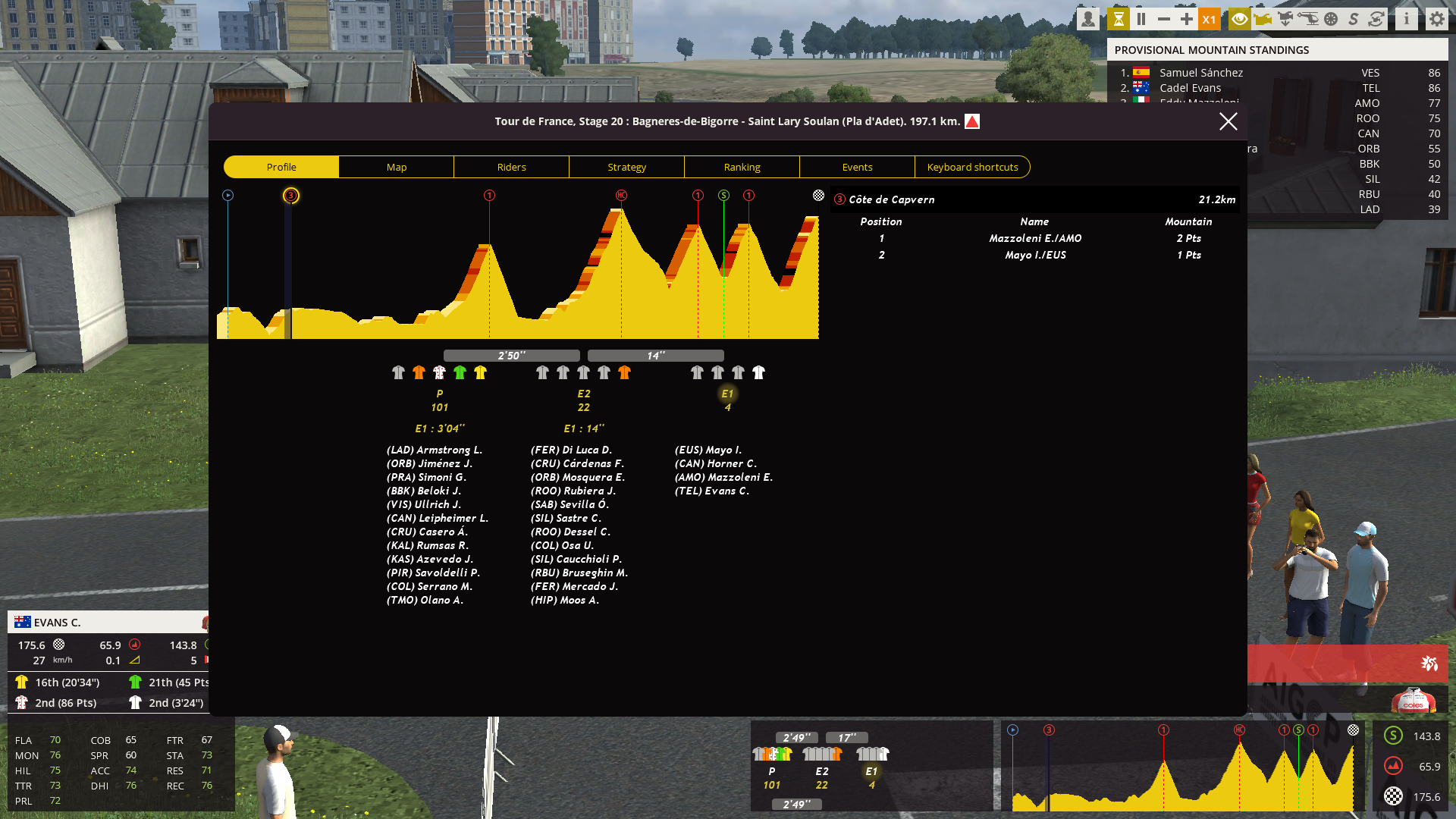Open the Riders tab

click(512, 167)
